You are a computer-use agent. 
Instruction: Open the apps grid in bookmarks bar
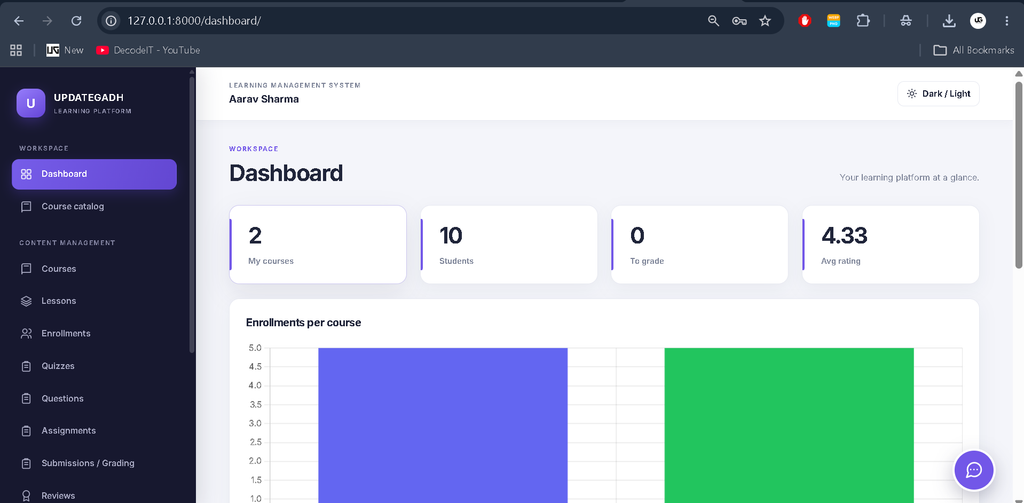coord(16,50)
